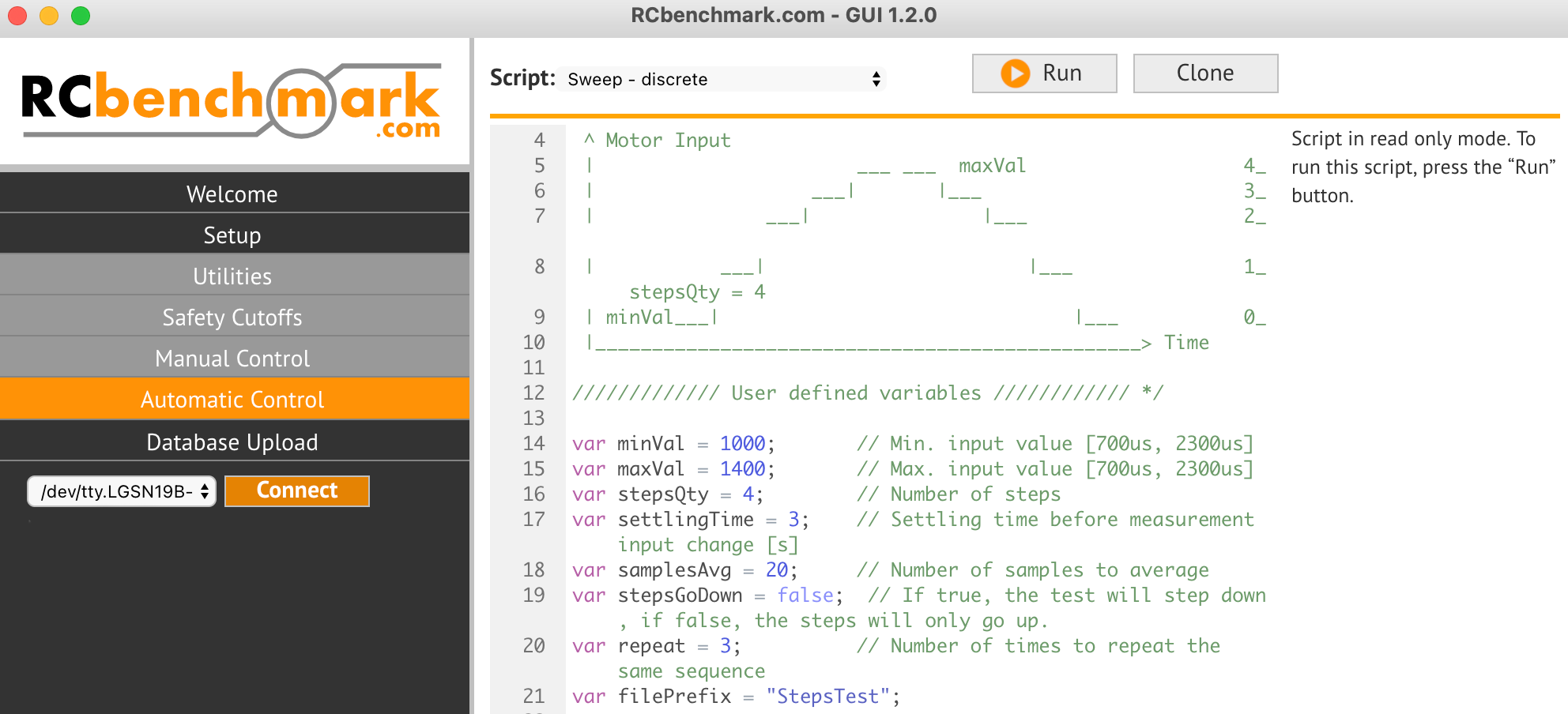Click line number 19 in the gutter
The height and width of the screenshot is (714, 1568).
pyautogui.click(x=533, y=596)
